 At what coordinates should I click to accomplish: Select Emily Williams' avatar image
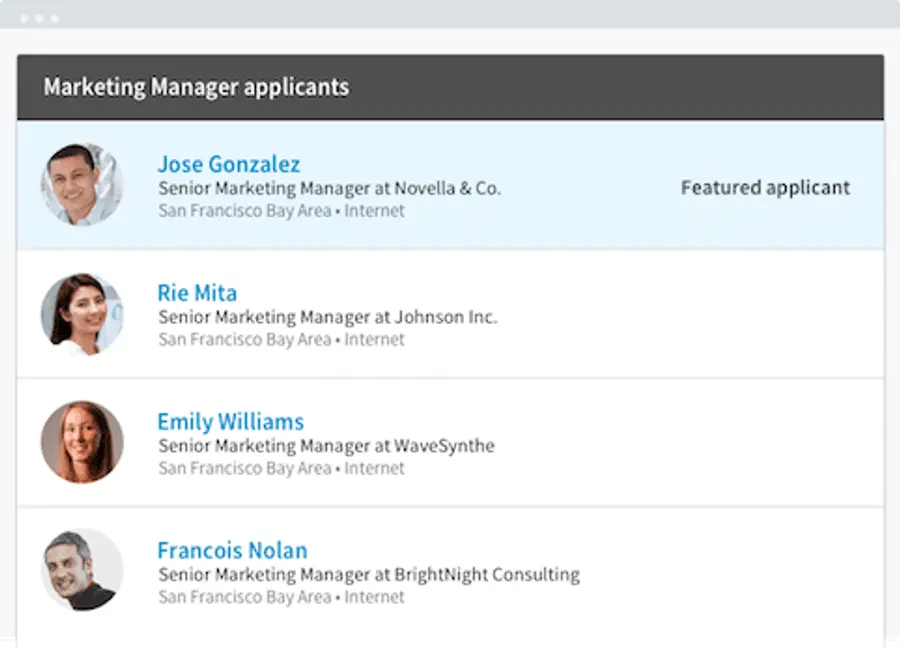pos(82,442)
